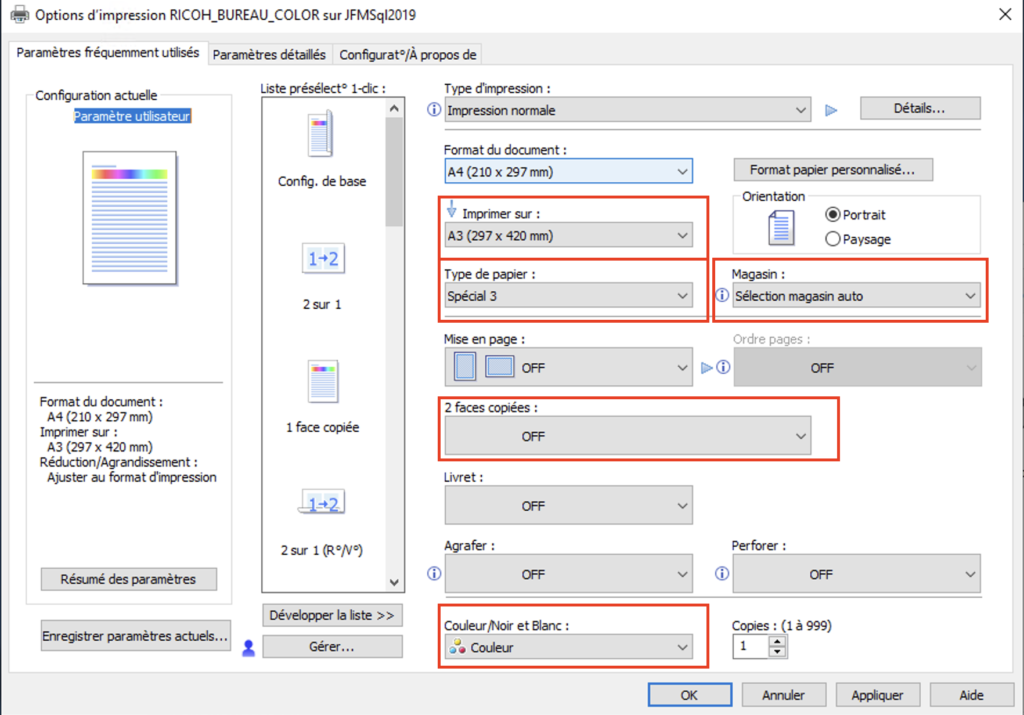Image resolution: width=1024 pixels, height=715 pixels.
Task: Click info icon beside Agrafer dropdown
Action: click(434, 574)
